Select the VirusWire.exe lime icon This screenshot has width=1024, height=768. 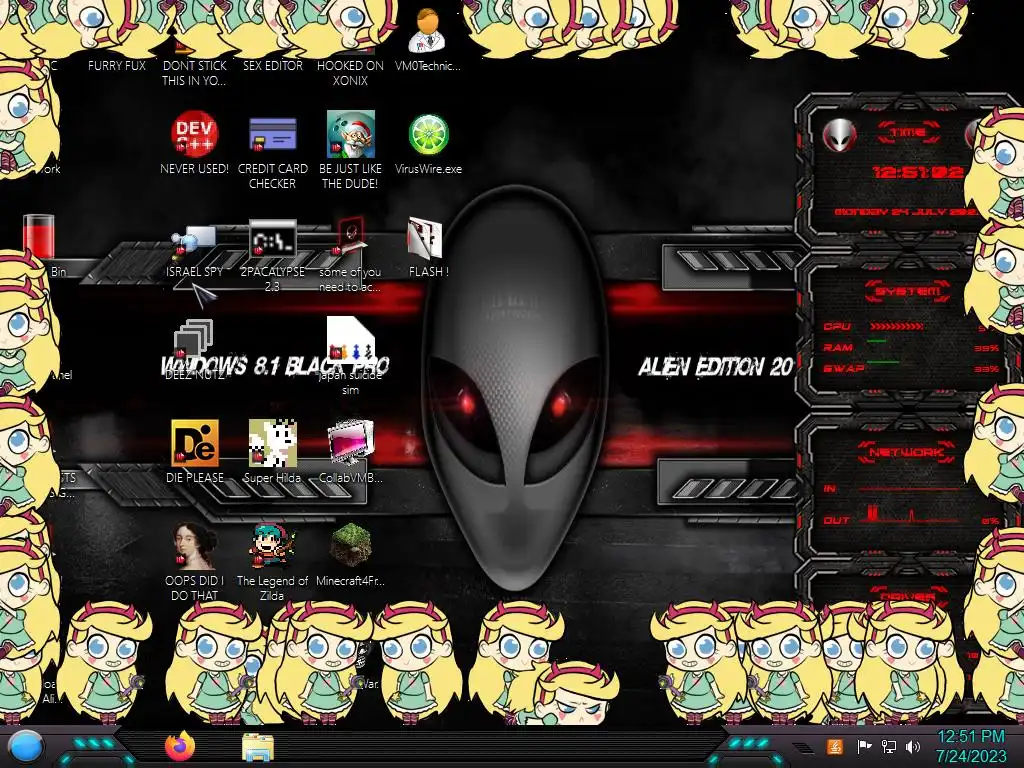428,135
